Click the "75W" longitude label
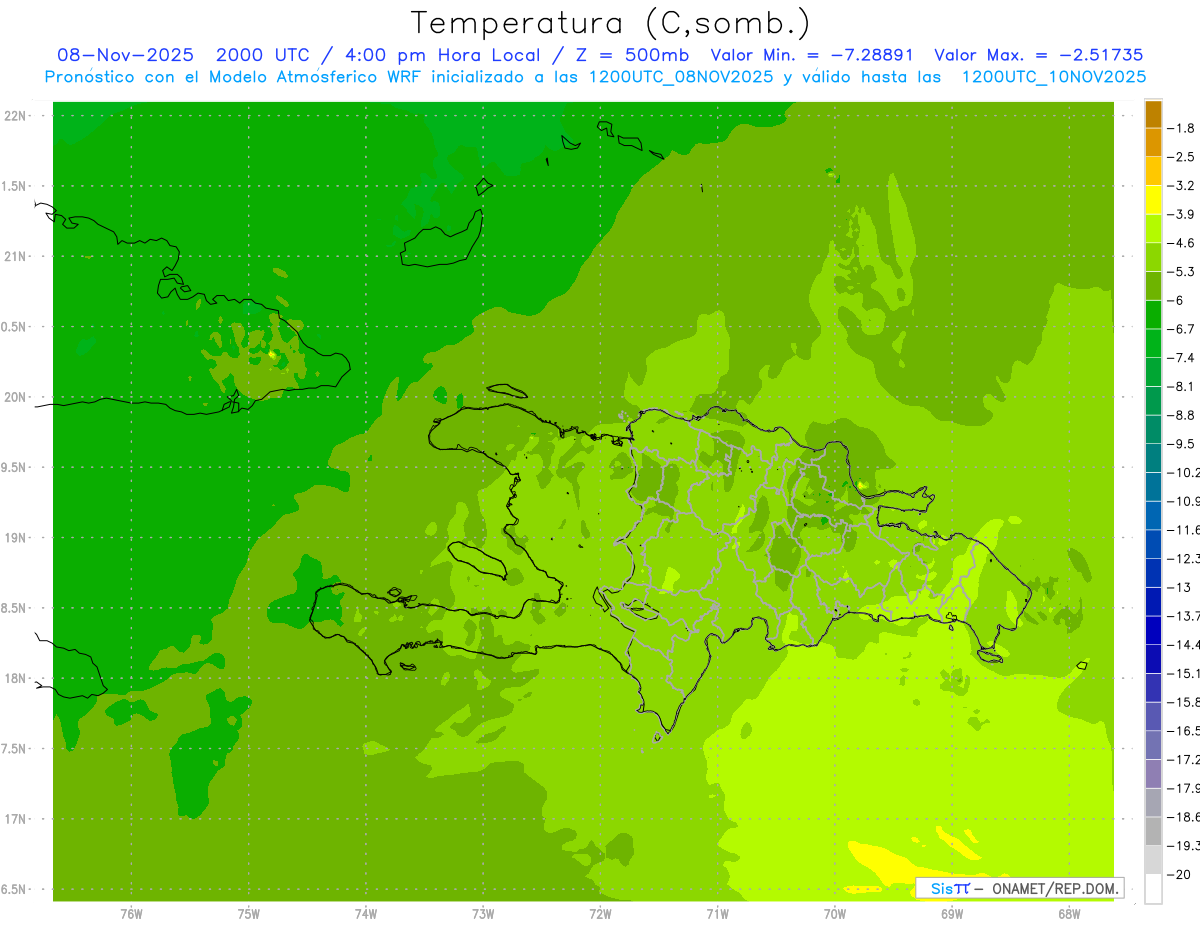 (248, 914)
